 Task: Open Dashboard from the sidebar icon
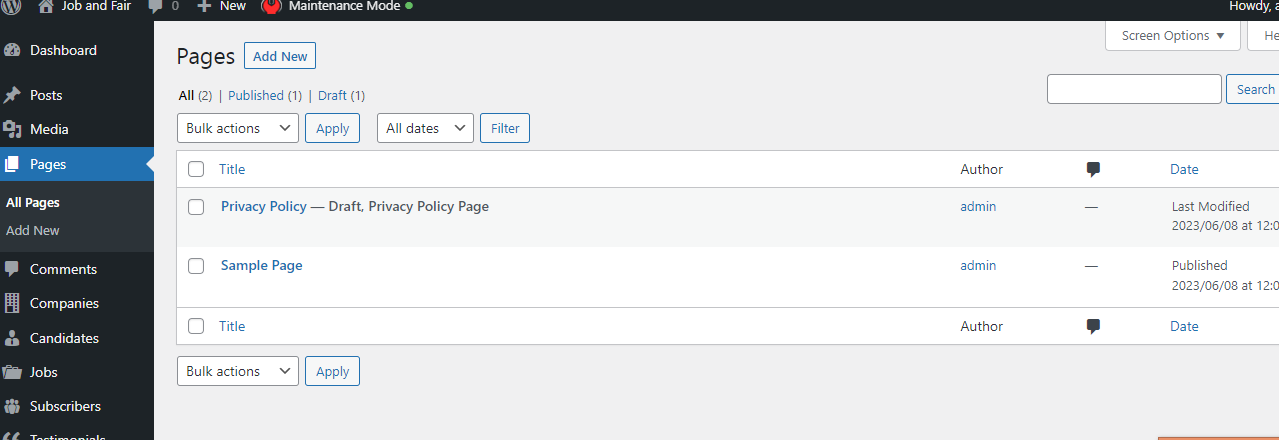coord(12,50)
